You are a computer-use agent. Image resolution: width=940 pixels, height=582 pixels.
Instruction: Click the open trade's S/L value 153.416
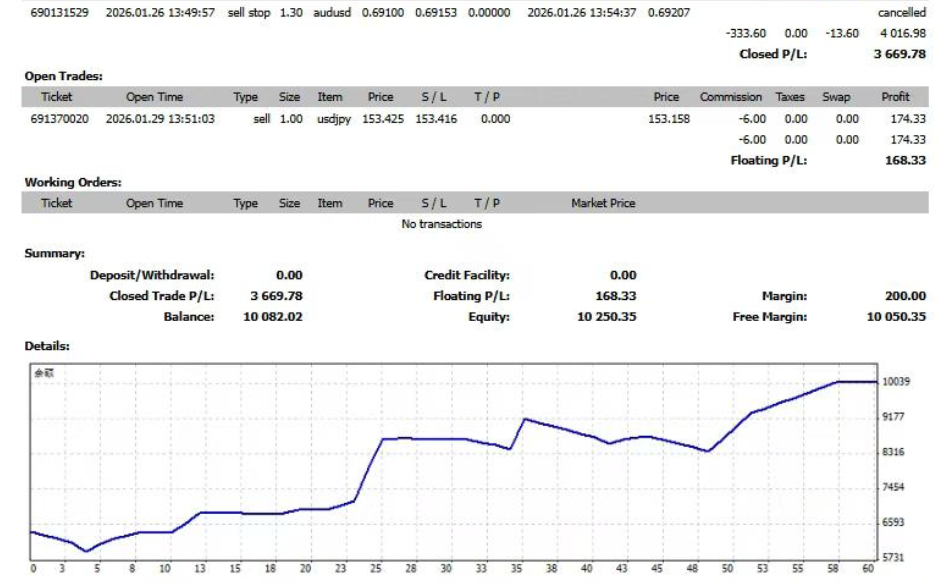point(435,119)
